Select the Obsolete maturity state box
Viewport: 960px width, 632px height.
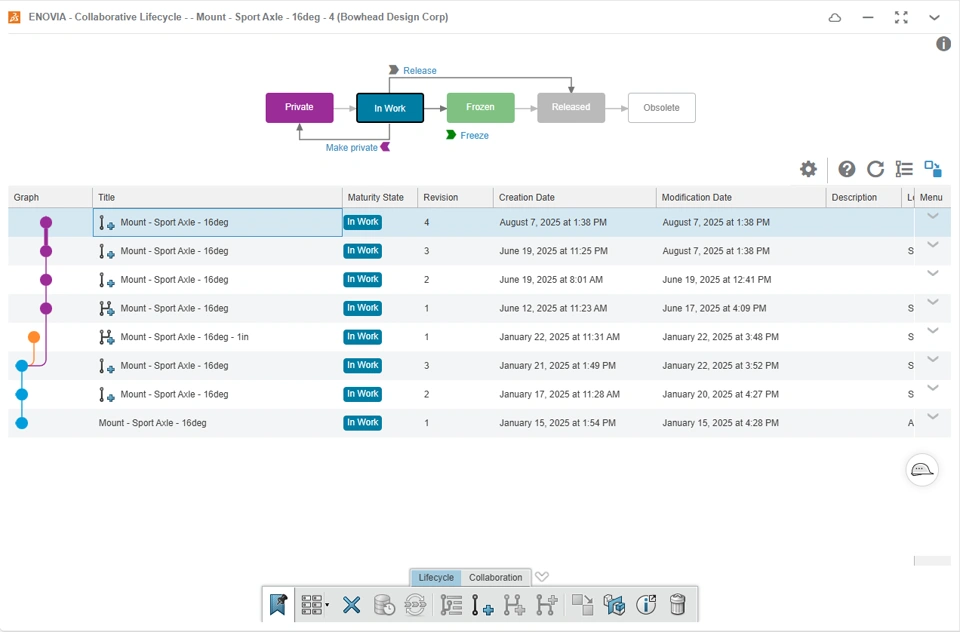pos(662,108)
